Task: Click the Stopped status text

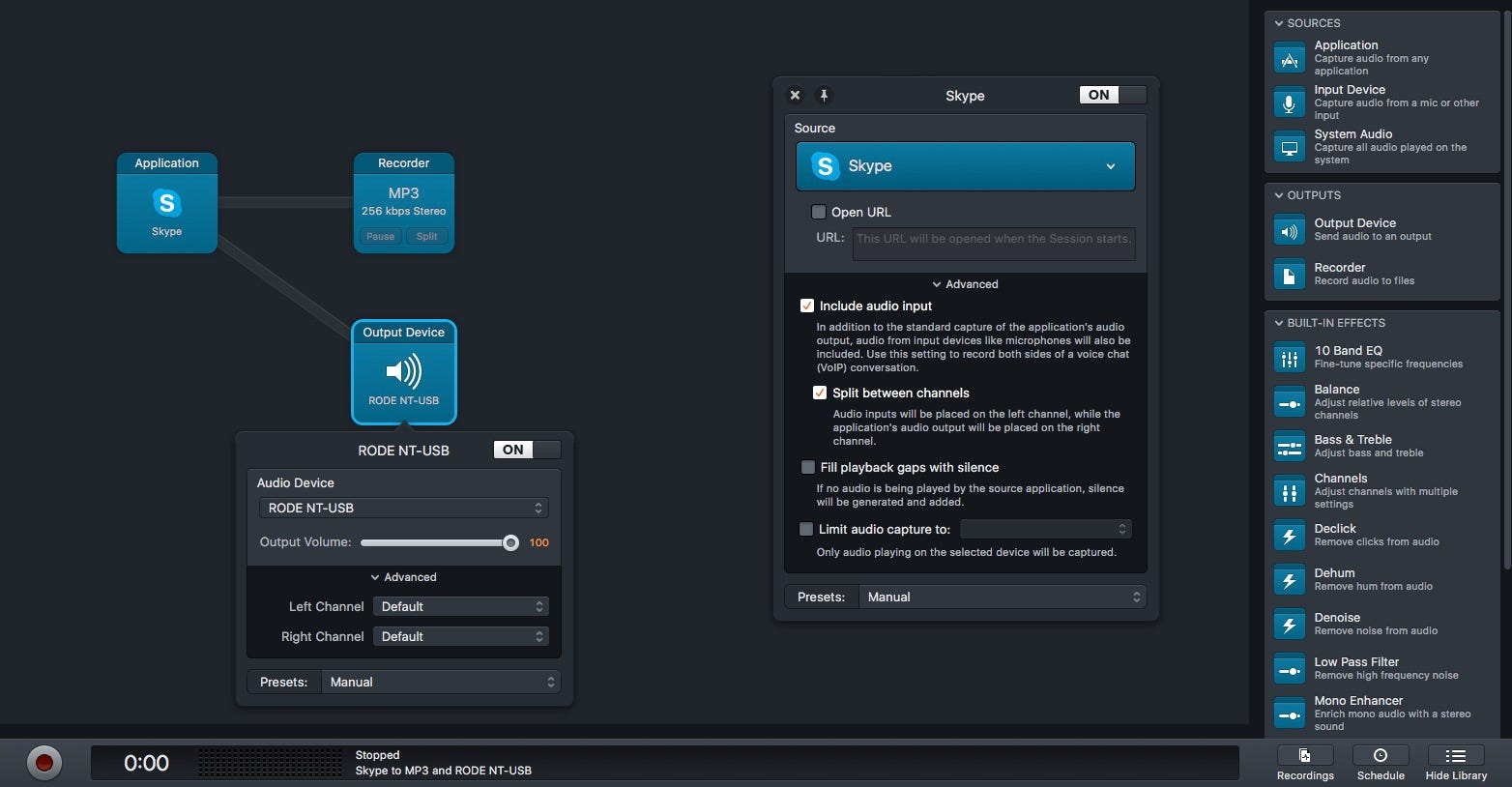Action: (377, 755)
